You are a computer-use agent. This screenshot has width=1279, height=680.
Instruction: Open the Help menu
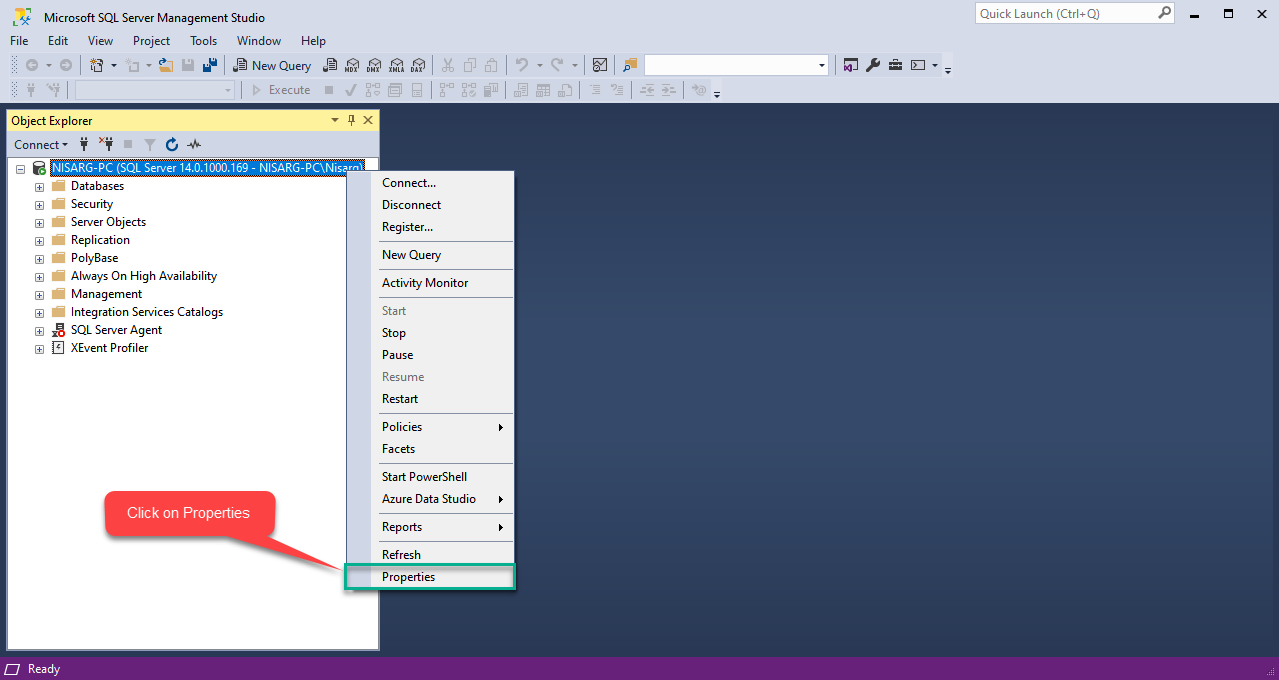[x=313, y=41]
